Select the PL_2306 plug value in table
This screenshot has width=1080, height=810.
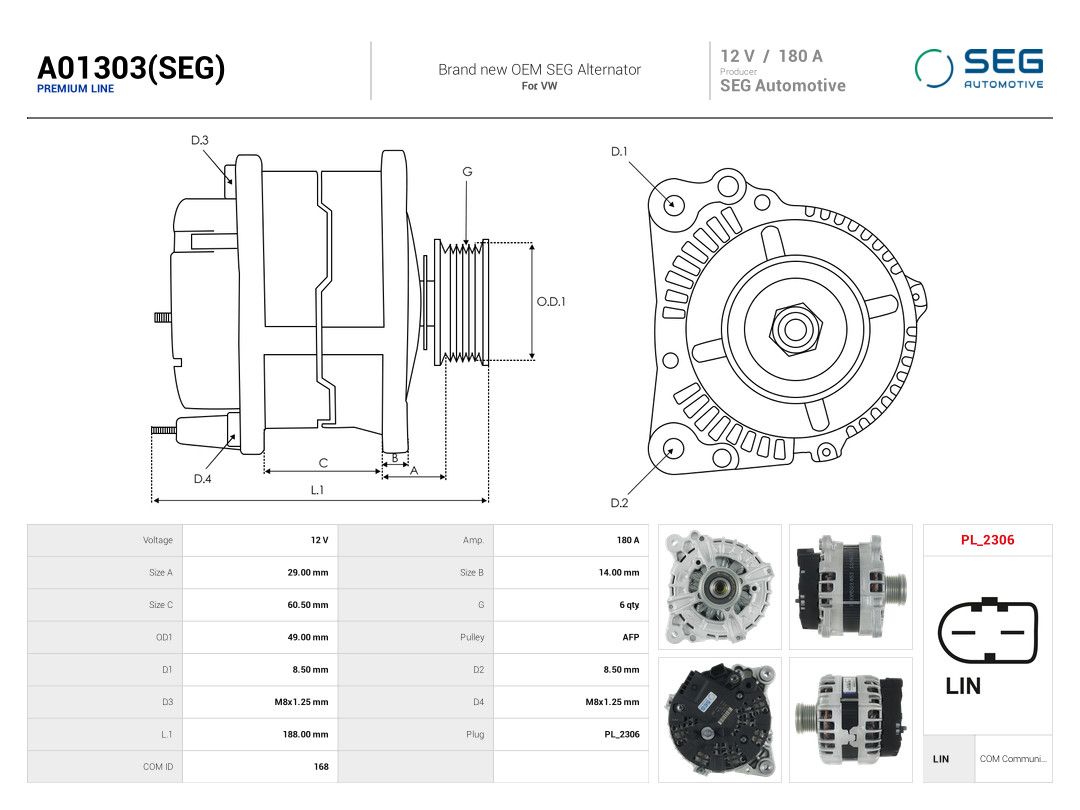coord(571,734)
